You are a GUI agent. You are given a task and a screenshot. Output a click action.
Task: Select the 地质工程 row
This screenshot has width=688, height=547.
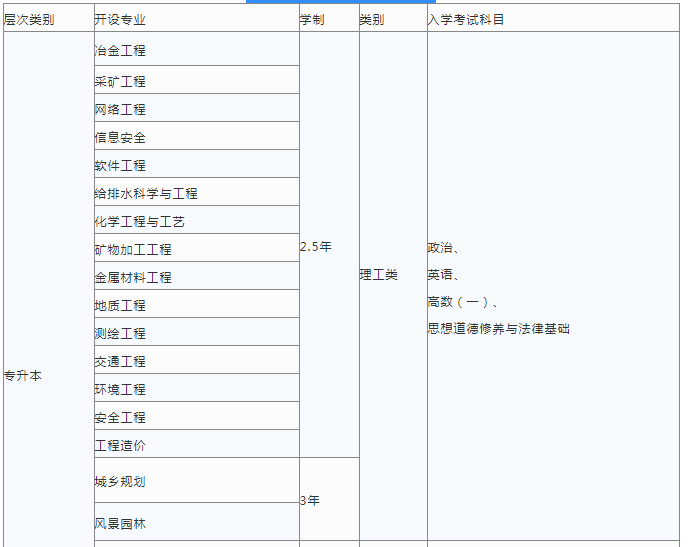pos(120,305)
